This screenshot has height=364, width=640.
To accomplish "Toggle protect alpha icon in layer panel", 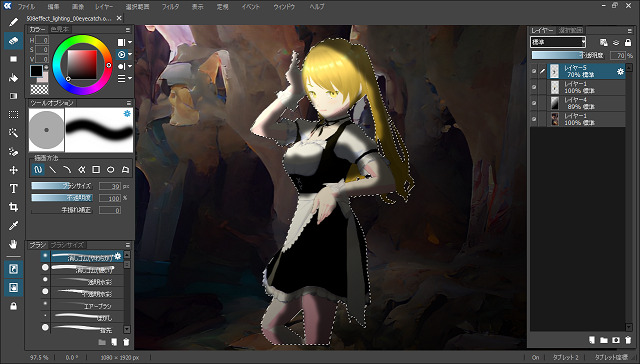I will tap(604, 42).
